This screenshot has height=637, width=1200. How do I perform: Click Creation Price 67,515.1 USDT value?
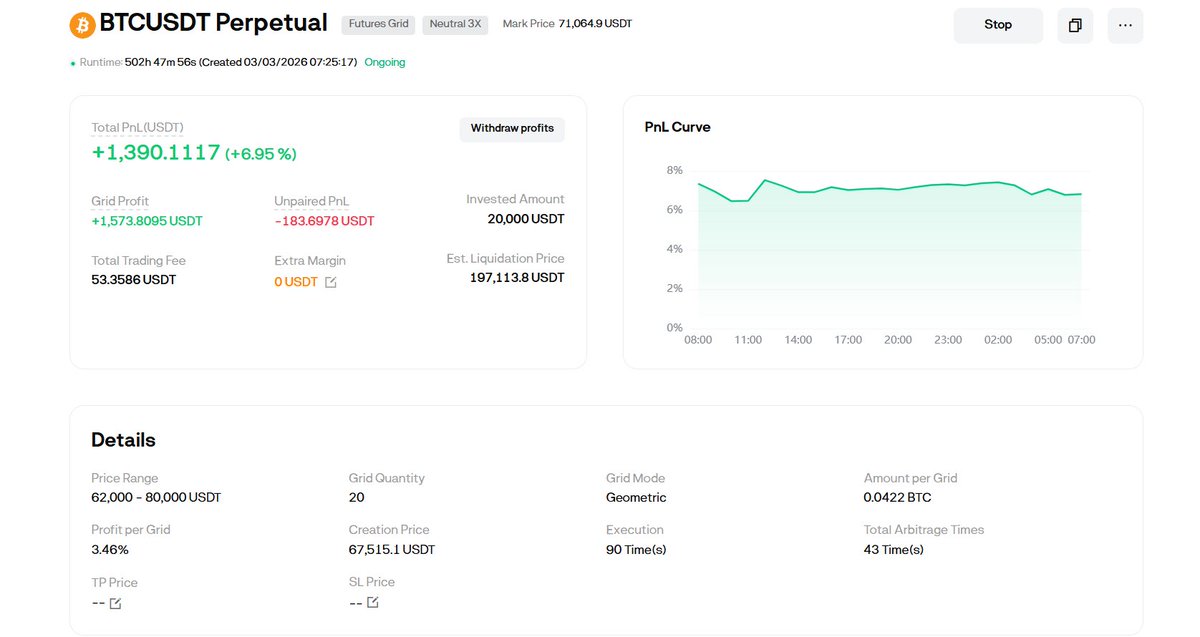(392, 550)
